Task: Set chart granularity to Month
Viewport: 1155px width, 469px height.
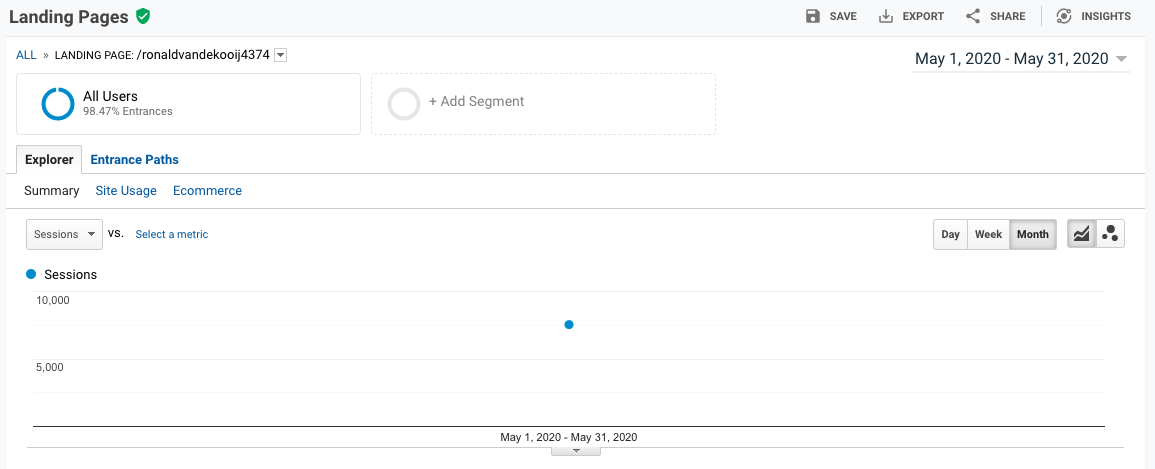Action: tap(1032, 234)
